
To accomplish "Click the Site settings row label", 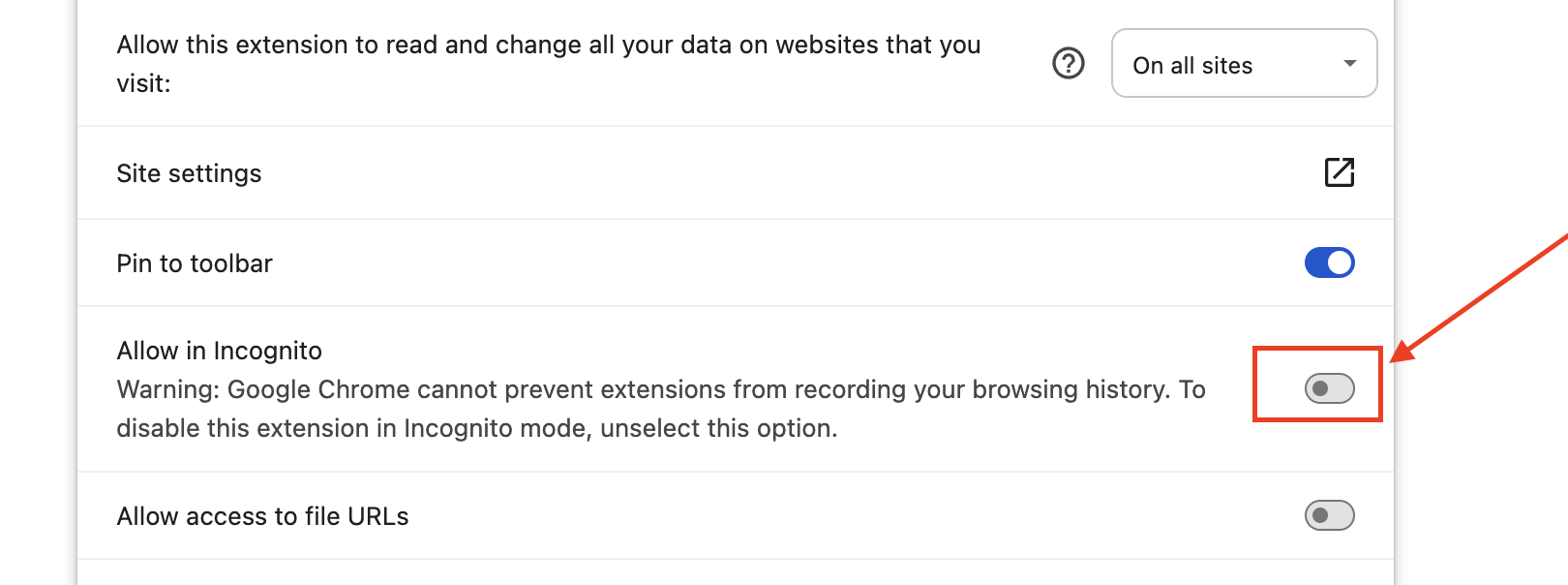I will click(x=189, y=173).
